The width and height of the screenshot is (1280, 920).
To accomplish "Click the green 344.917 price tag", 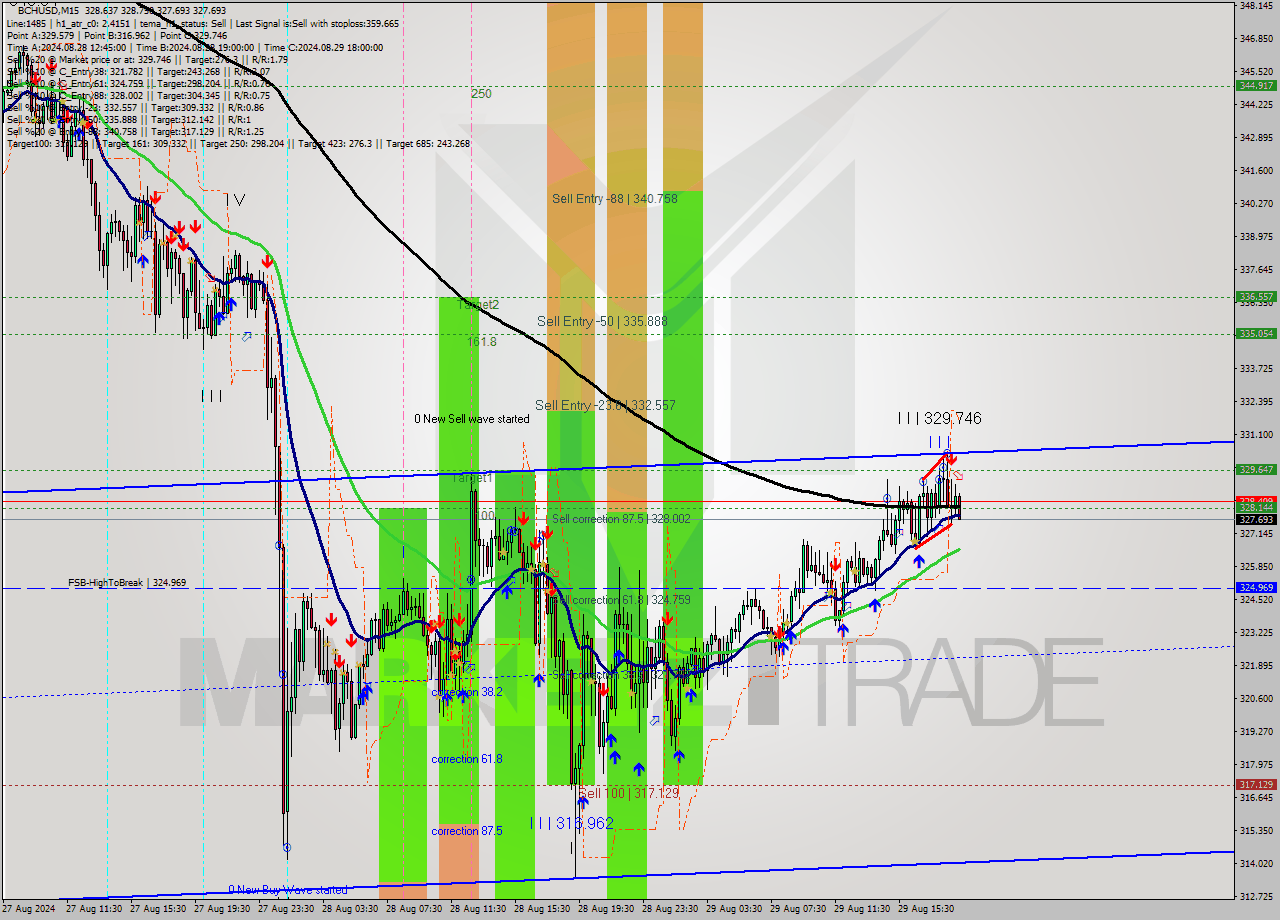I will pyautogui.click(x=1257, y=85).
